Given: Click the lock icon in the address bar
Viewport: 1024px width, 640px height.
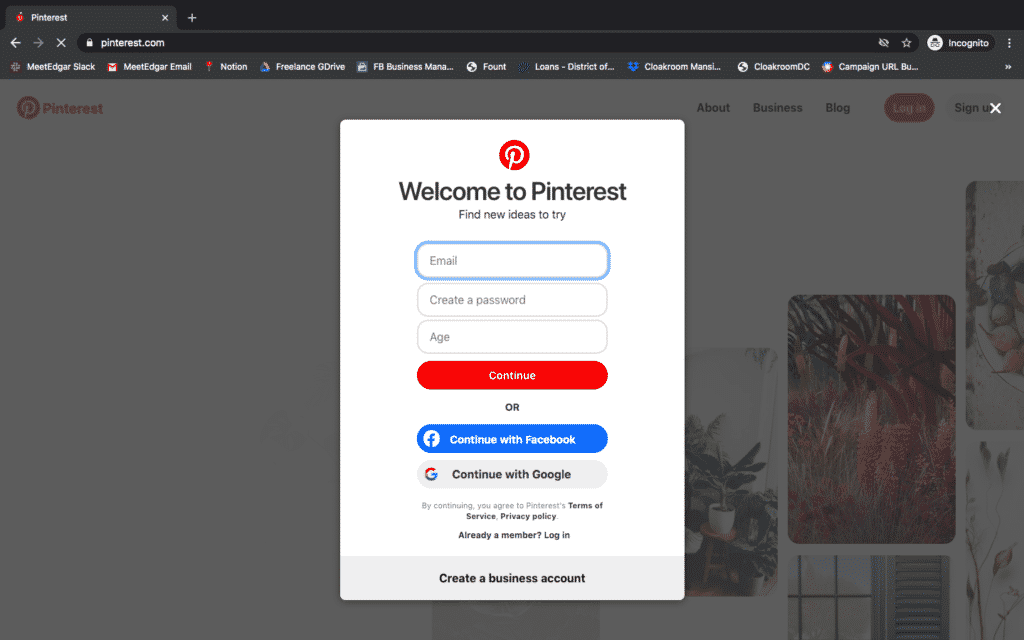Looking at the screenshot, I should click(89, 42).
